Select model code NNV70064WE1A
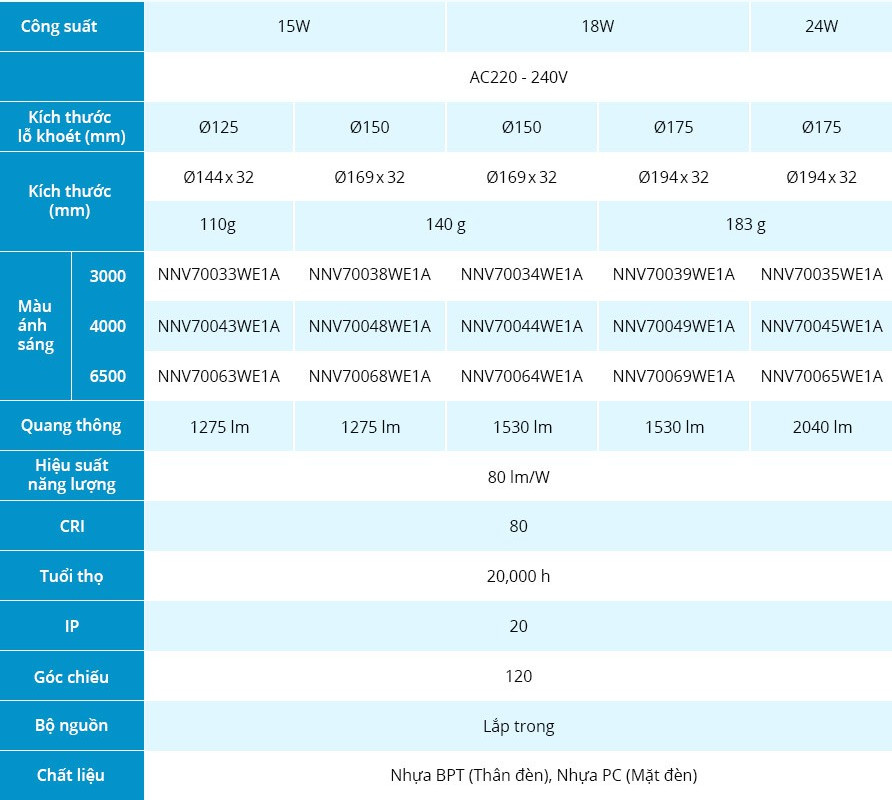This screenshot has width=892, height=800. click(x=521, y=376)
